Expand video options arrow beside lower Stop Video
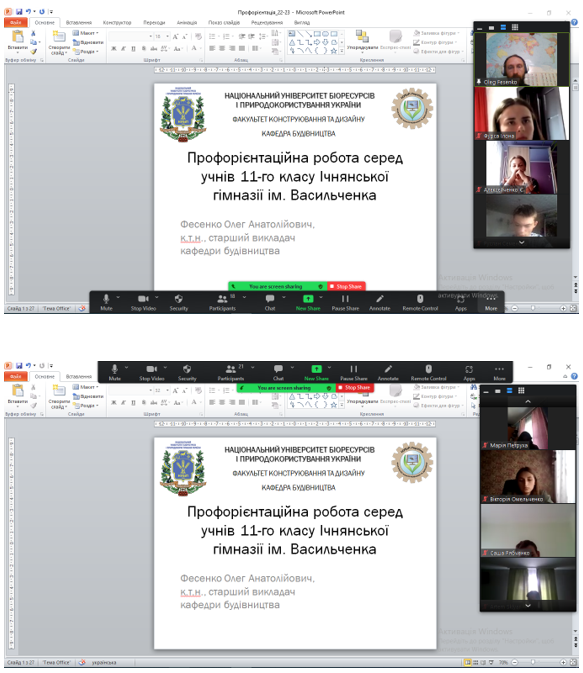 point(165,367)
